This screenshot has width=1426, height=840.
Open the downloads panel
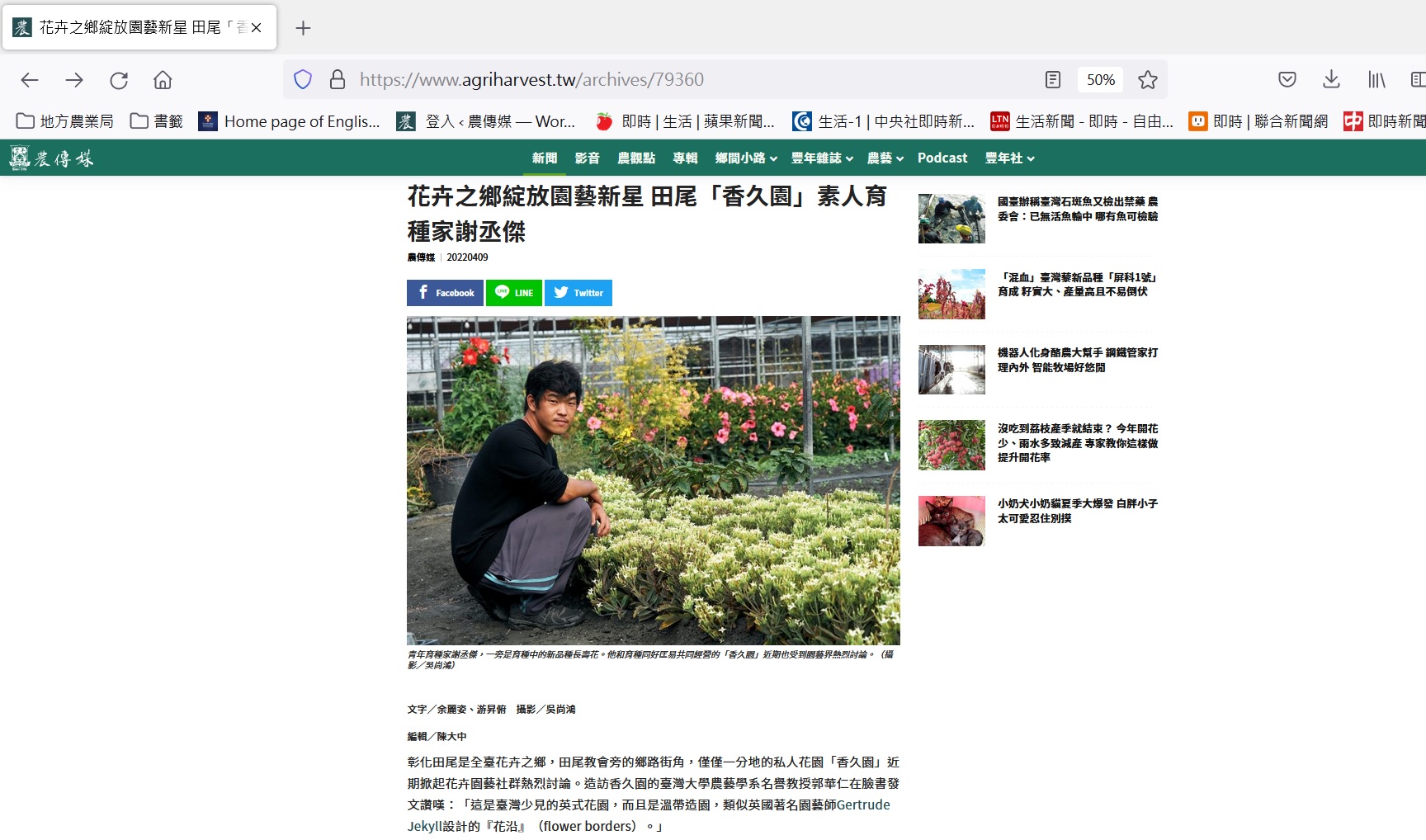(1331, 80)
